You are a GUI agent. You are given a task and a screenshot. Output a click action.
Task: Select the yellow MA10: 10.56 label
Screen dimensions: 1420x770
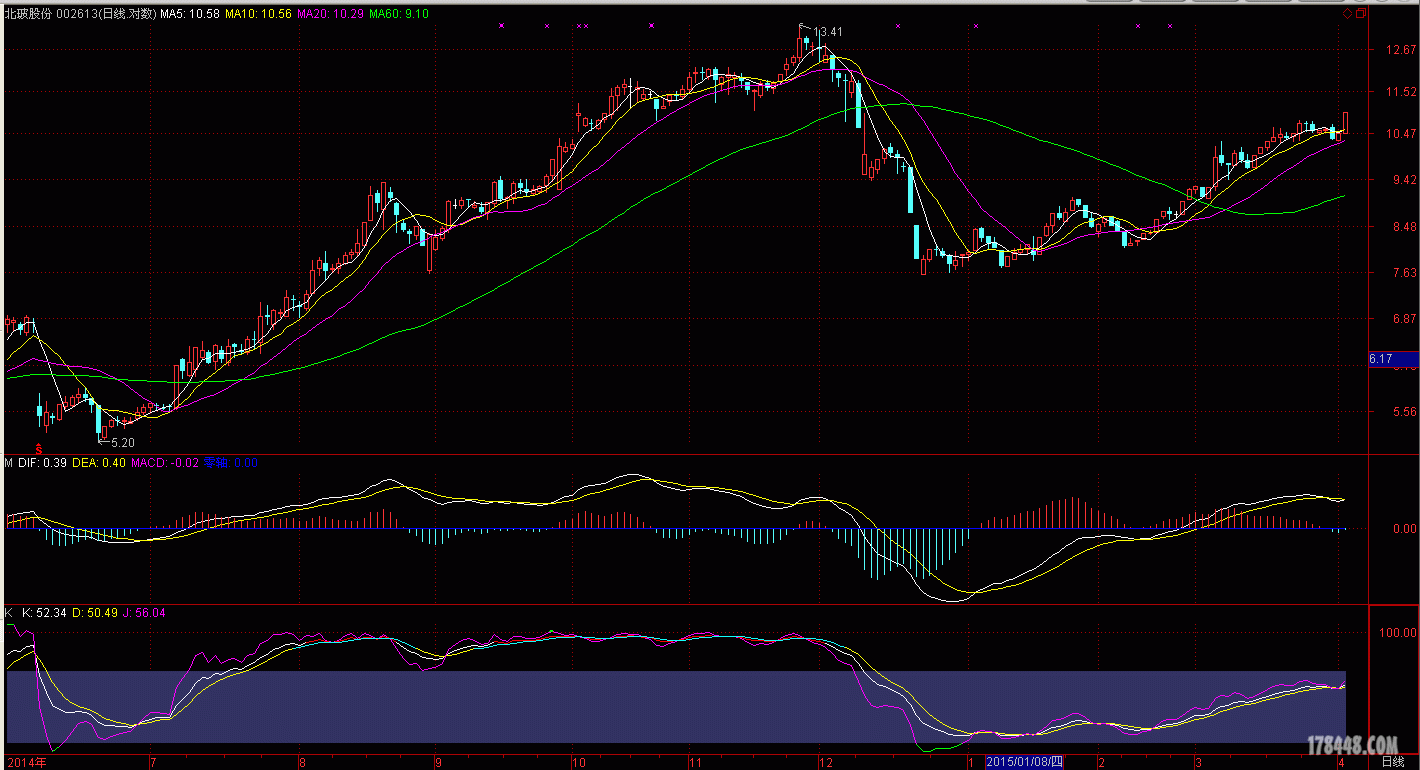point(258,14)
